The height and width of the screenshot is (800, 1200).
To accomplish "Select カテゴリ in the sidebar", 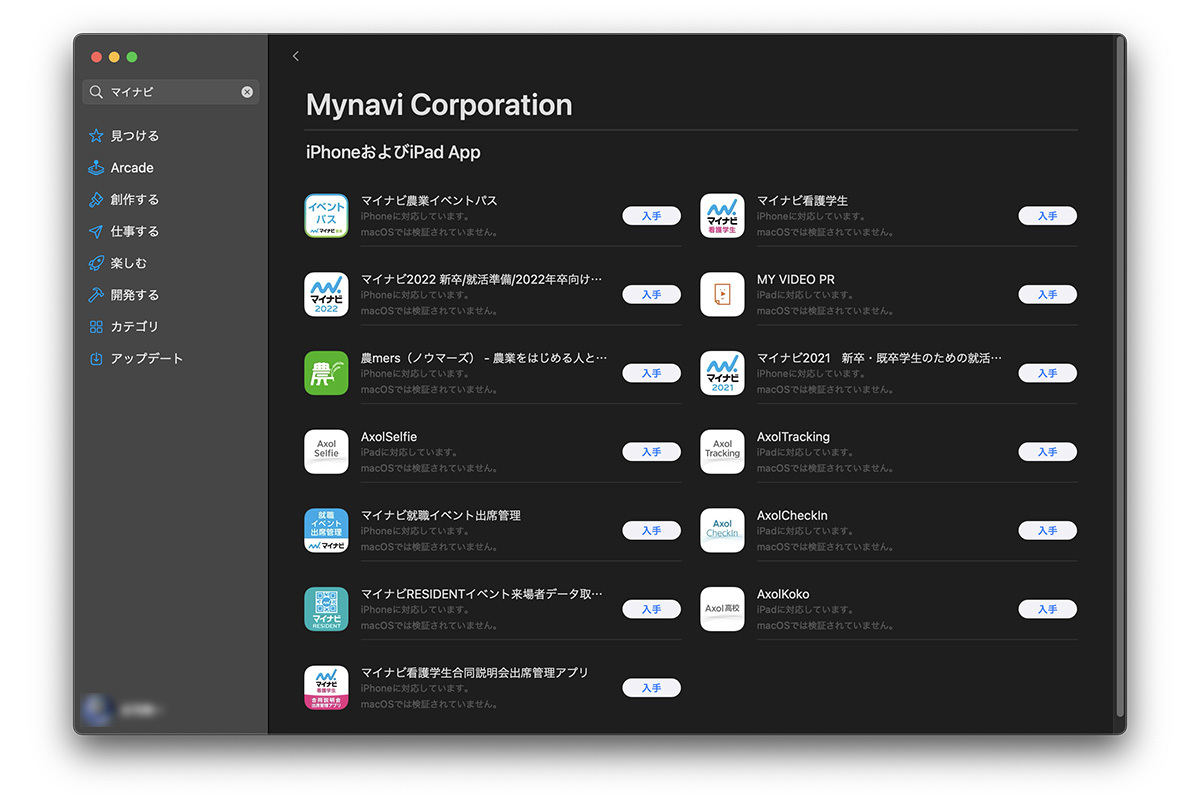I will click(x=135, y=327).
